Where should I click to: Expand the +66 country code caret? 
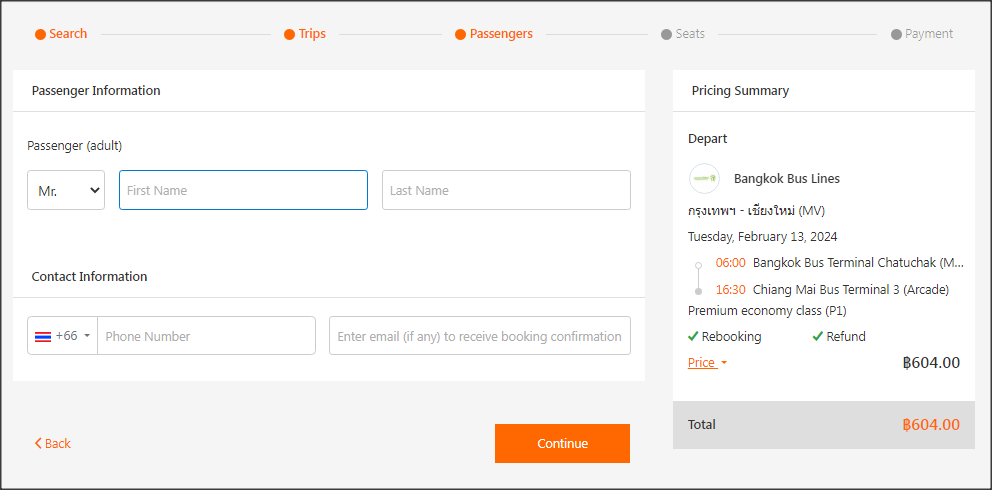[x=87, y=336]
